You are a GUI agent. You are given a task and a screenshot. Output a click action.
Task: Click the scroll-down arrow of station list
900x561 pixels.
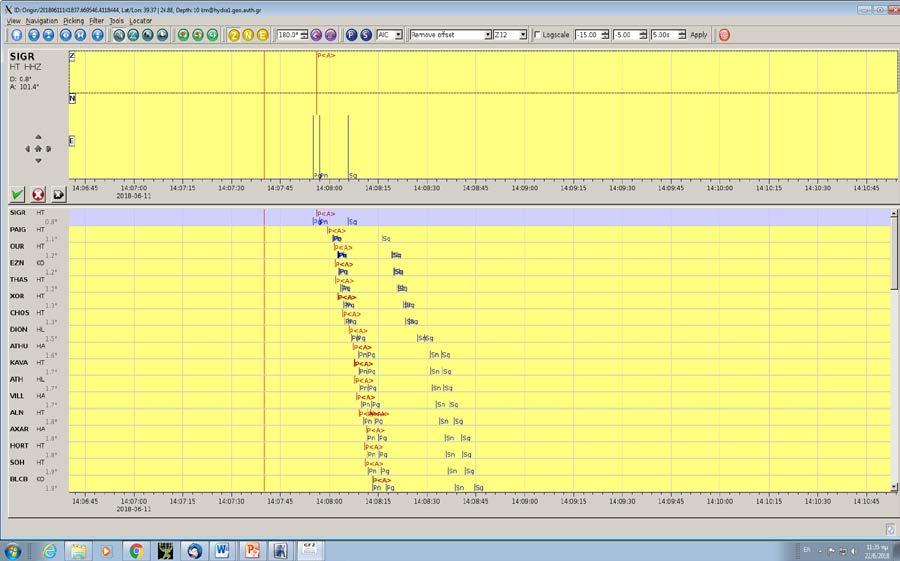pos(894,488)
